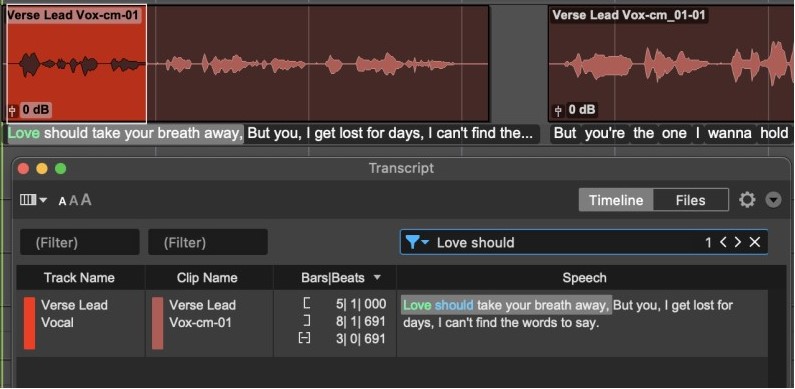Click the red track color swatch

tap(29, 323)
